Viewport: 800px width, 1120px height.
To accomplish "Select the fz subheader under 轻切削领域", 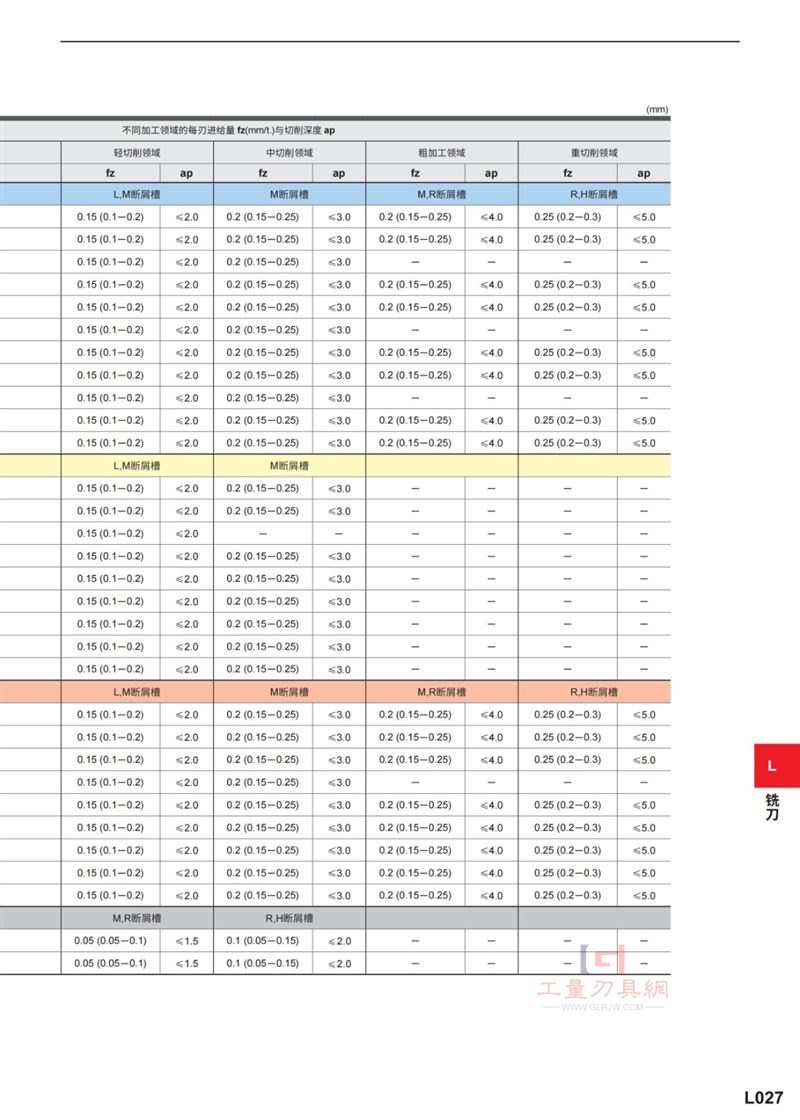I will pos(111,173).
